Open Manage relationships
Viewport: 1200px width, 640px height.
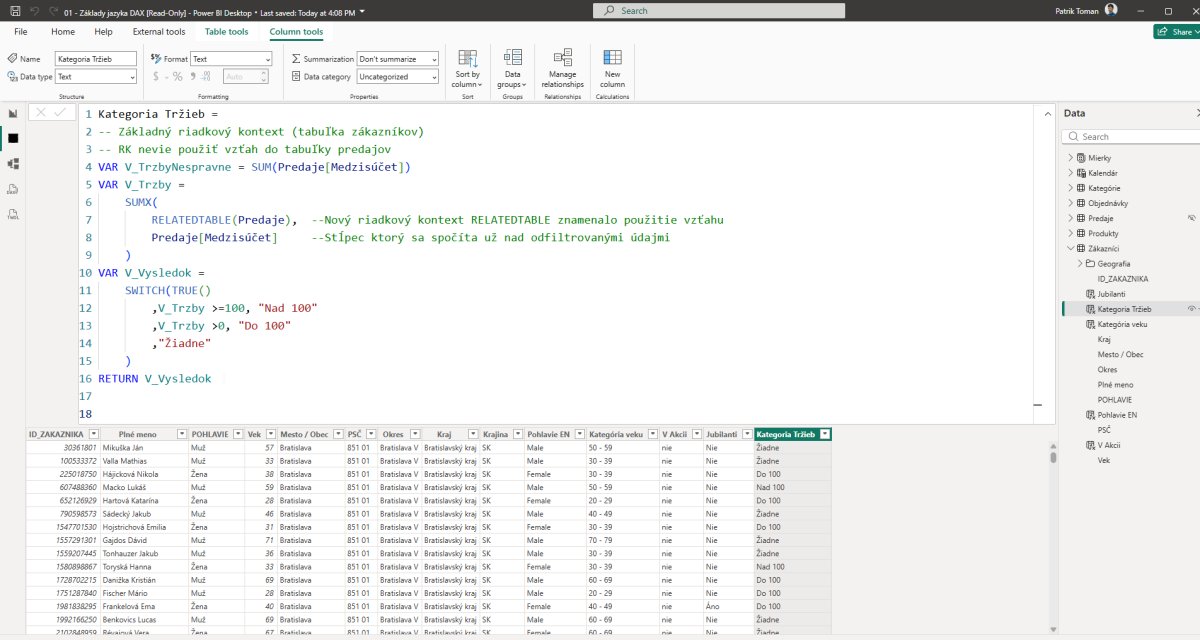[562, 68]
